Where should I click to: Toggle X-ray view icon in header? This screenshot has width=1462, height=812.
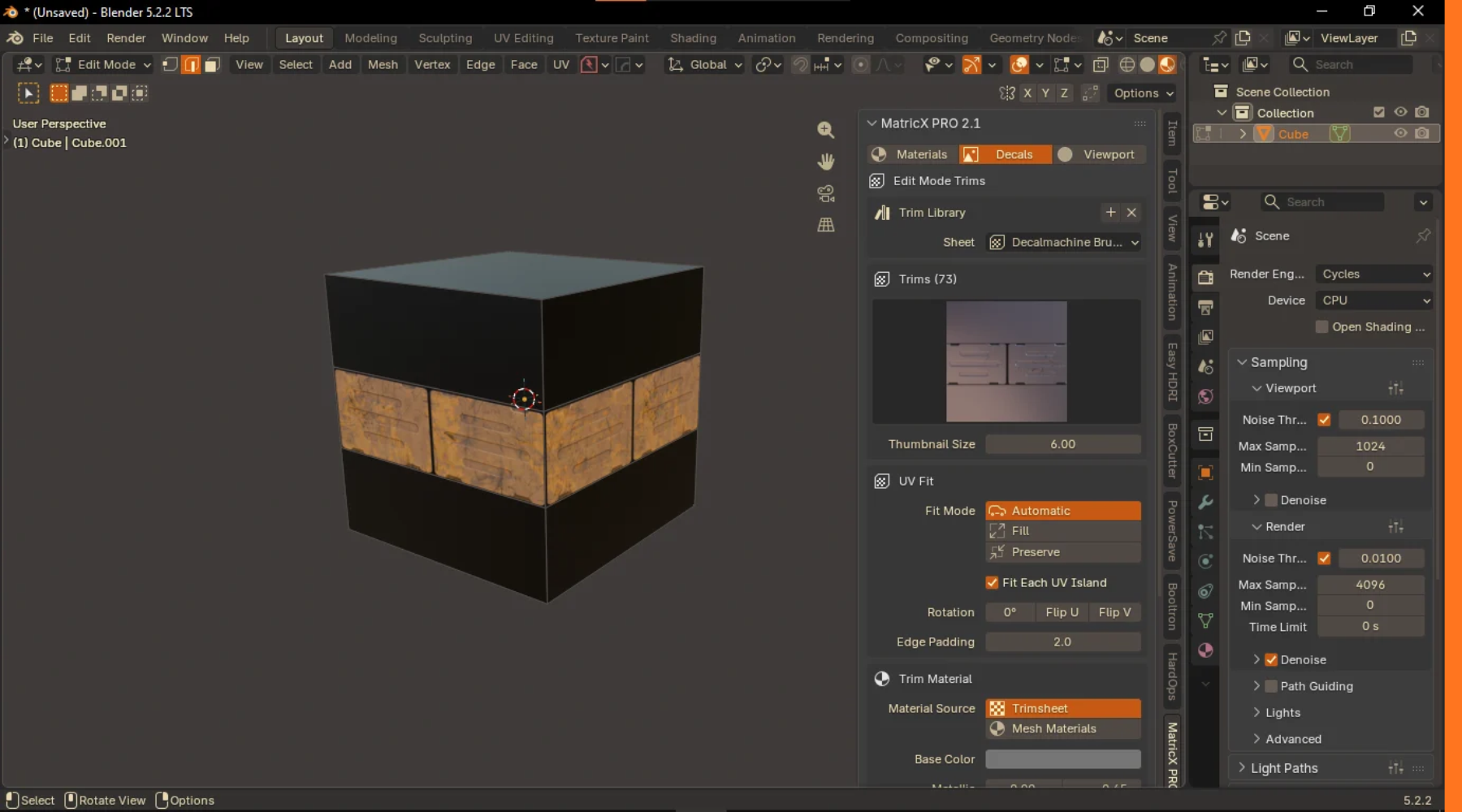point(1101,64)
